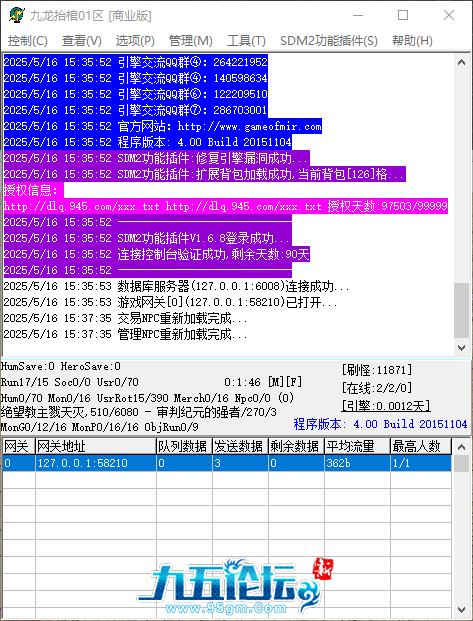Click the log panel scrollbar thumb
This screenshot has width=473, height=621.
[461, 310]
